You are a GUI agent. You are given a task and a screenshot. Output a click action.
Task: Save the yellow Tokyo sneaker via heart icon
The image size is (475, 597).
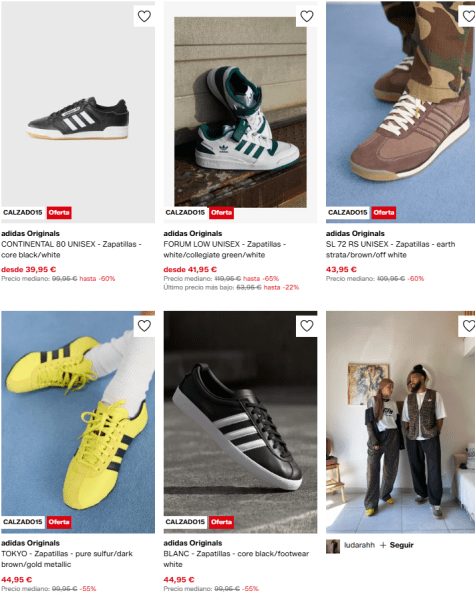coord(144,326)
